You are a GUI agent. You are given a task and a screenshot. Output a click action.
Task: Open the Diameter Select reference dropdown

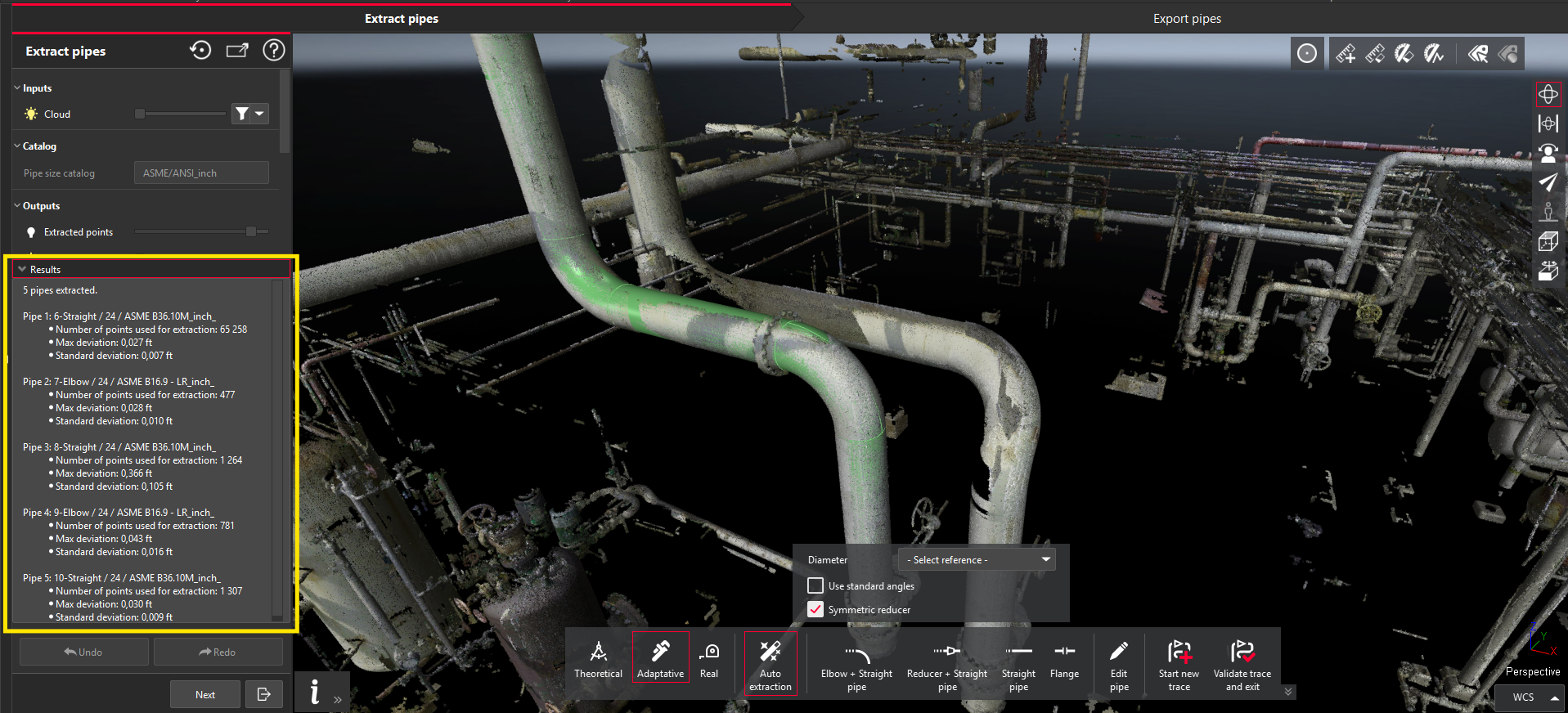(x=977, y=560)
